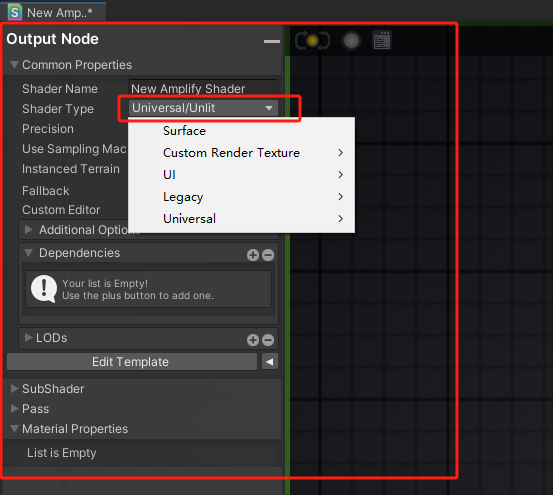Collapse the Common Properties section

tap(14, 65)
